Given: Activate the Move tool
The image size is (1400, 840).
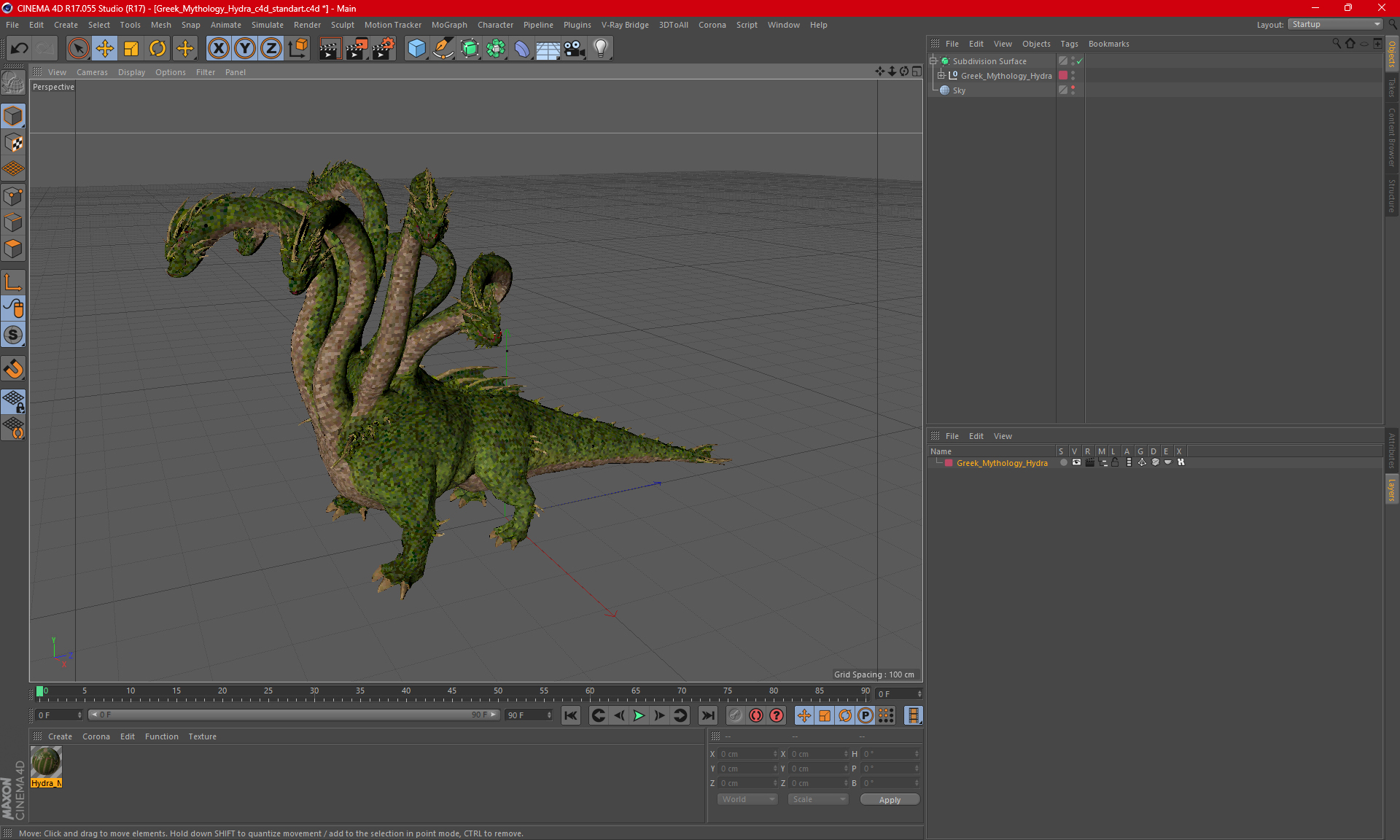Looking at the screenshot, I should [105, 49].
